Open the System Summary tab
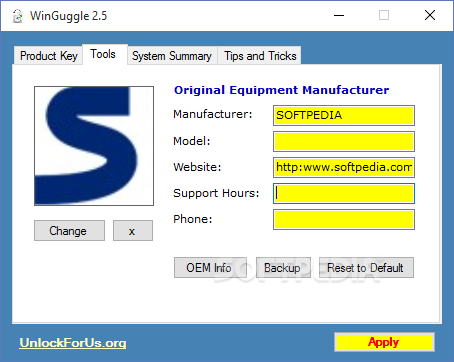The height and width of the screenshot is (362, 454). pyautogui.click(x=172, y=56)
